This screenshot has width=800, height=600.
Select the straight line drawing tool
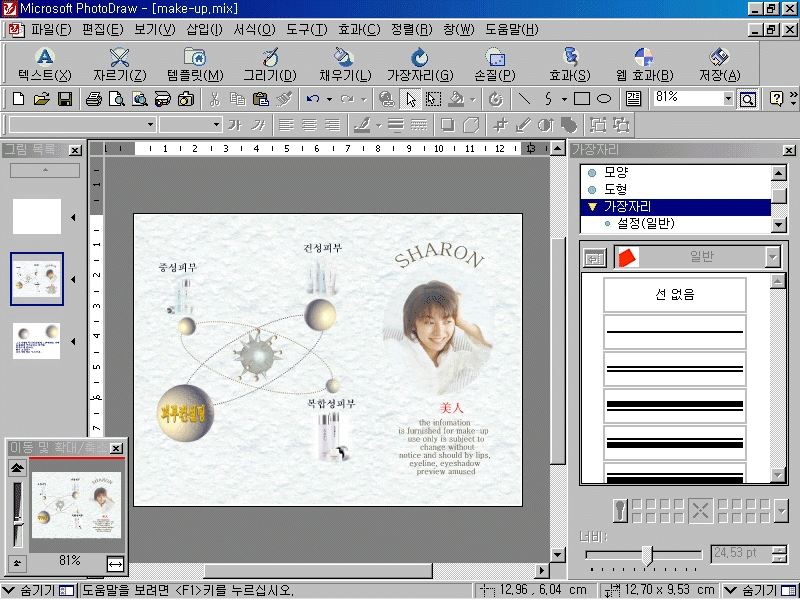point(524,98)
